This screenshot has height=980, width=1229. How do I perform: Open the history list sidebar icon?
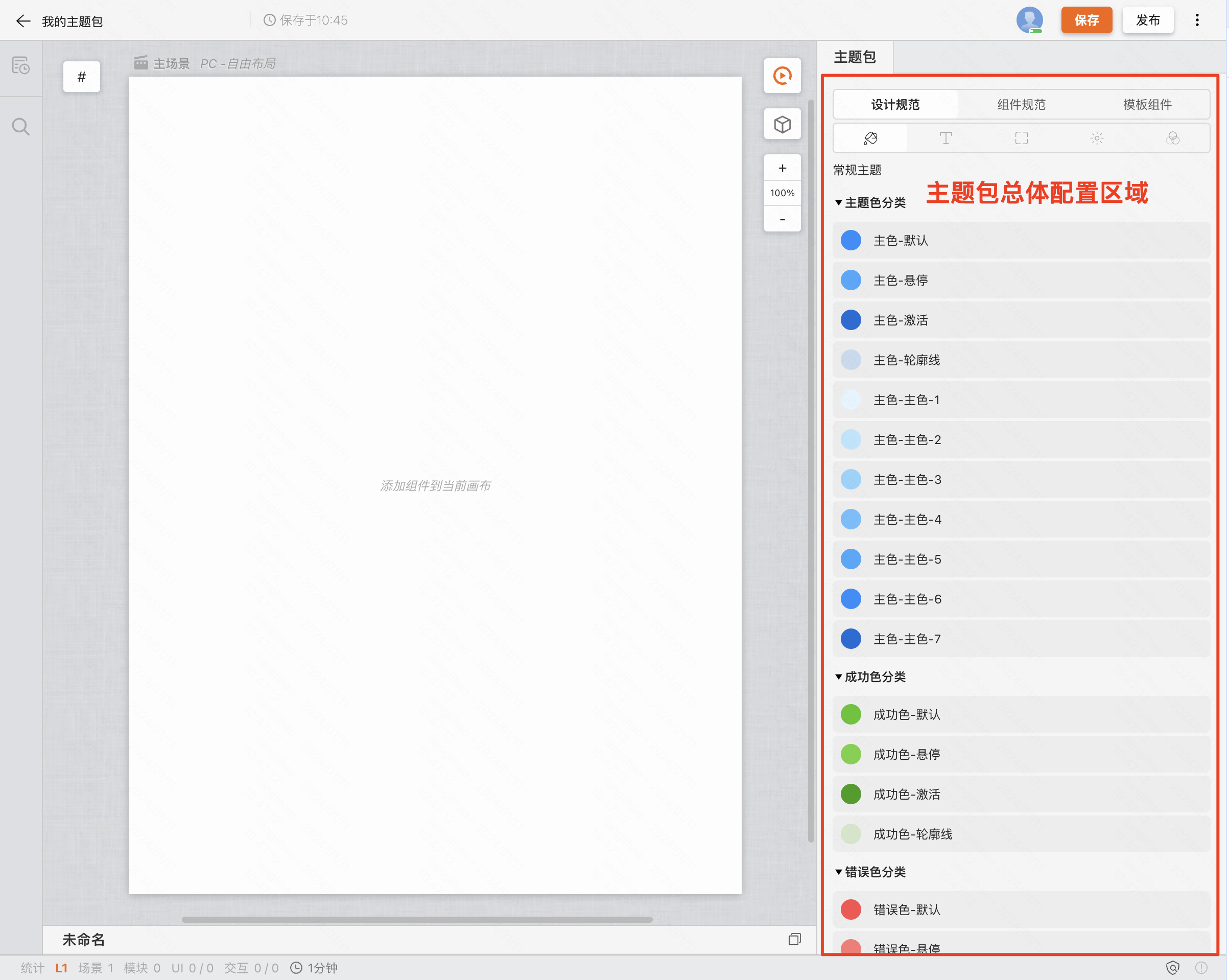[20, 65]
